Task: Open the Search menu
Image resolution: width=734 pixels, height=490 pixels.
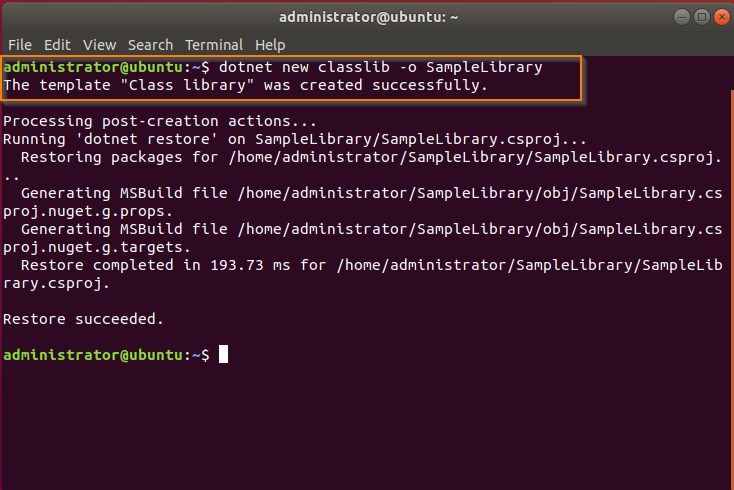Action: coord(150,45)
